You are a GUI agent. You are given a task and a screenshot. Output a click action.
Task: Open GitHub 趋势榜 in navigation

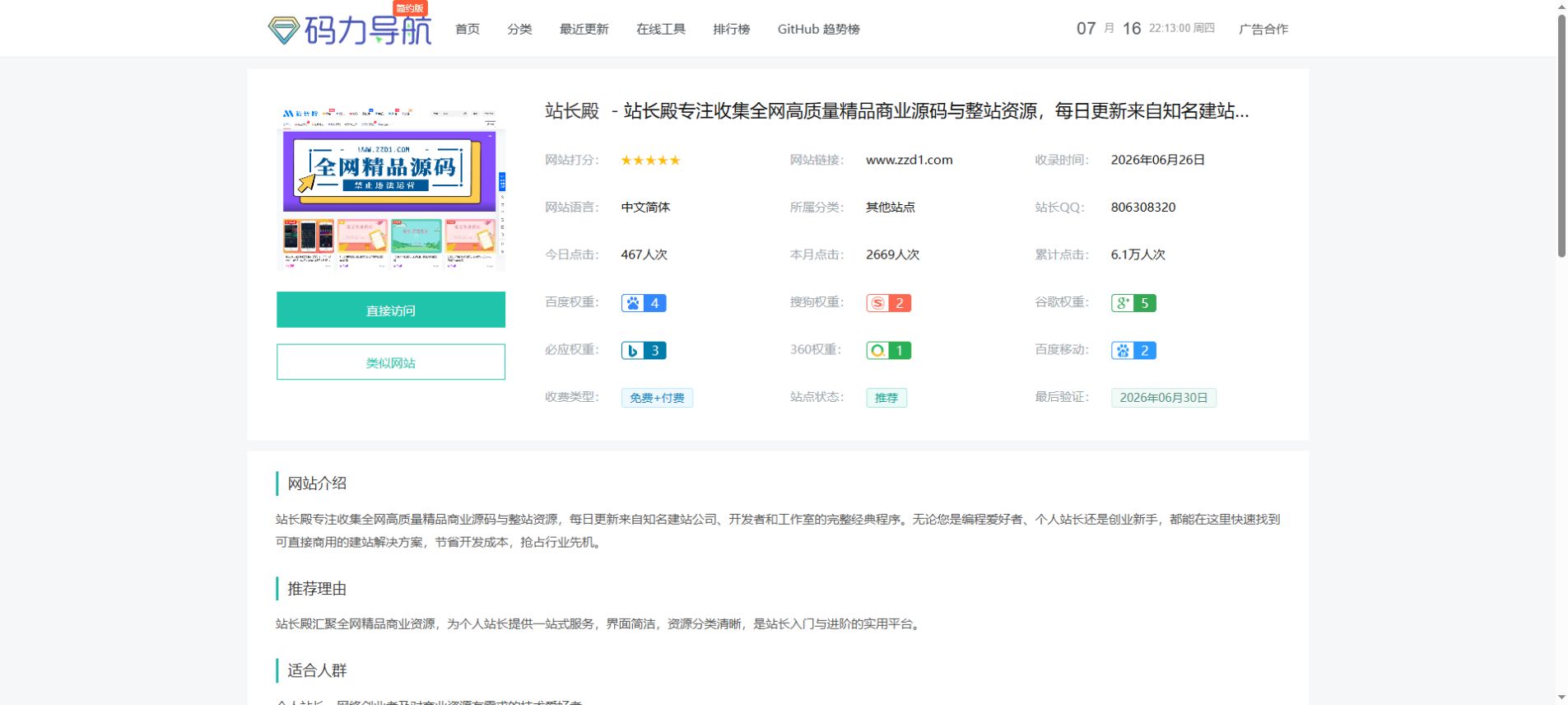pyautogui.click(x=818, y=29)
